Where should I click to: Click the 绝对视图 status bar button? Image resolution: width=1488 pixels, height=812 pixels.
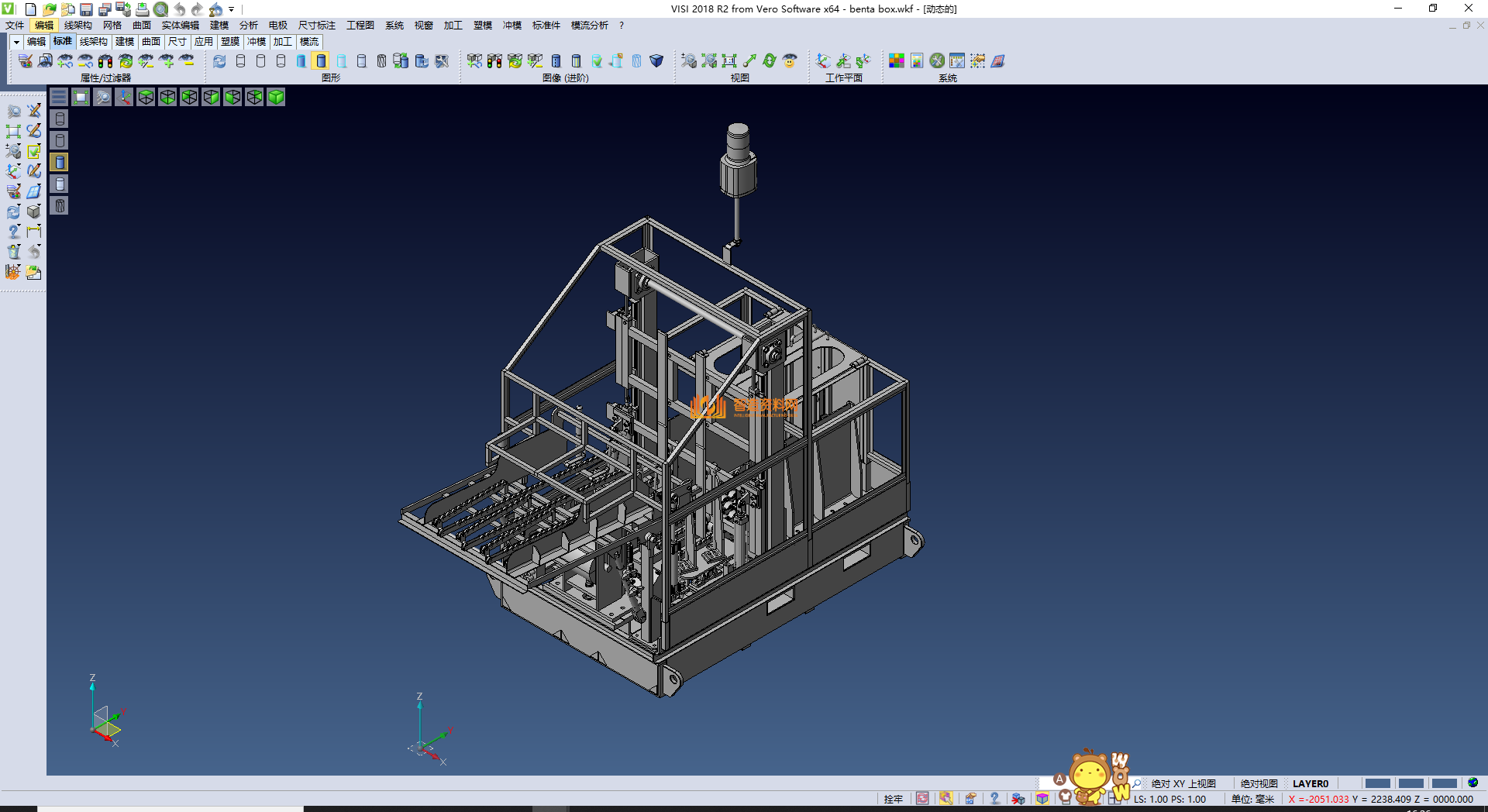[1259, 783]
